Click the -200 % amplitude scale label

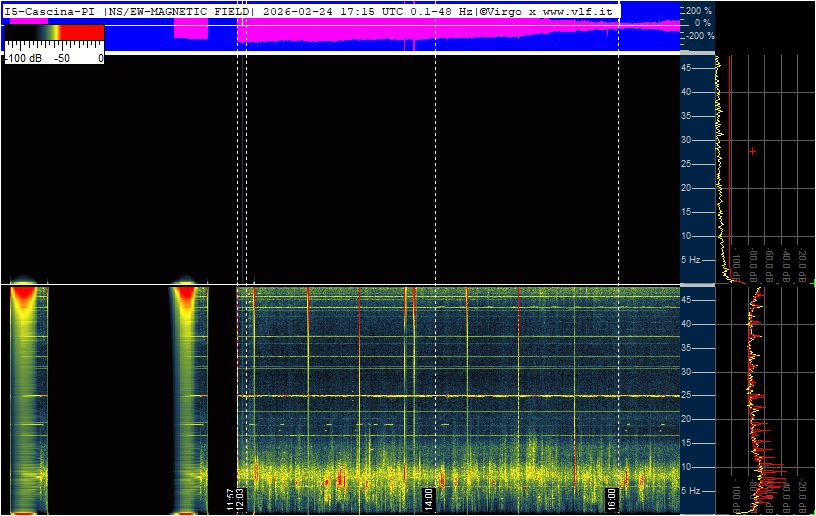tap(698, 35)
